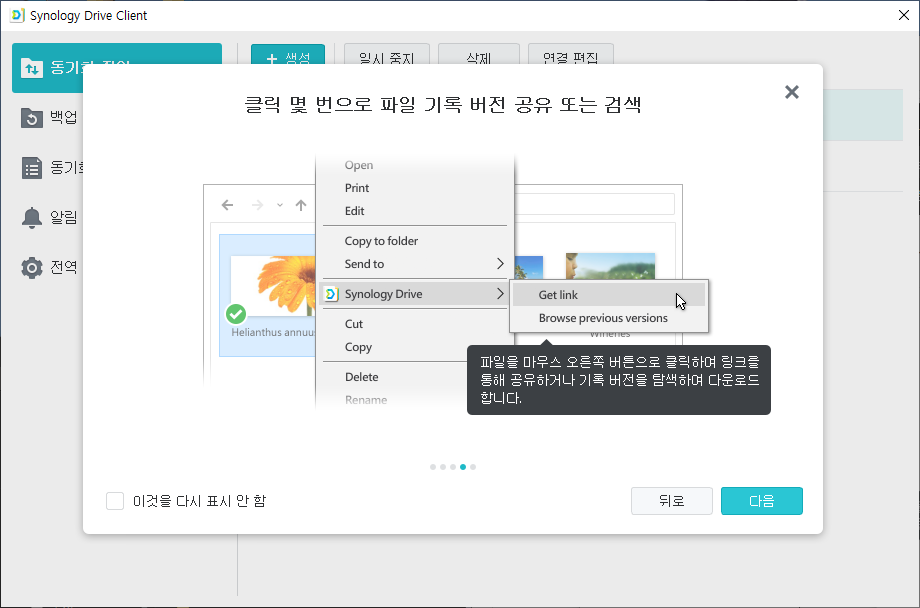Screen dimensions: 920x608
Task: Click the Synology Drive logo in context menu
Action: pos(332,294)
